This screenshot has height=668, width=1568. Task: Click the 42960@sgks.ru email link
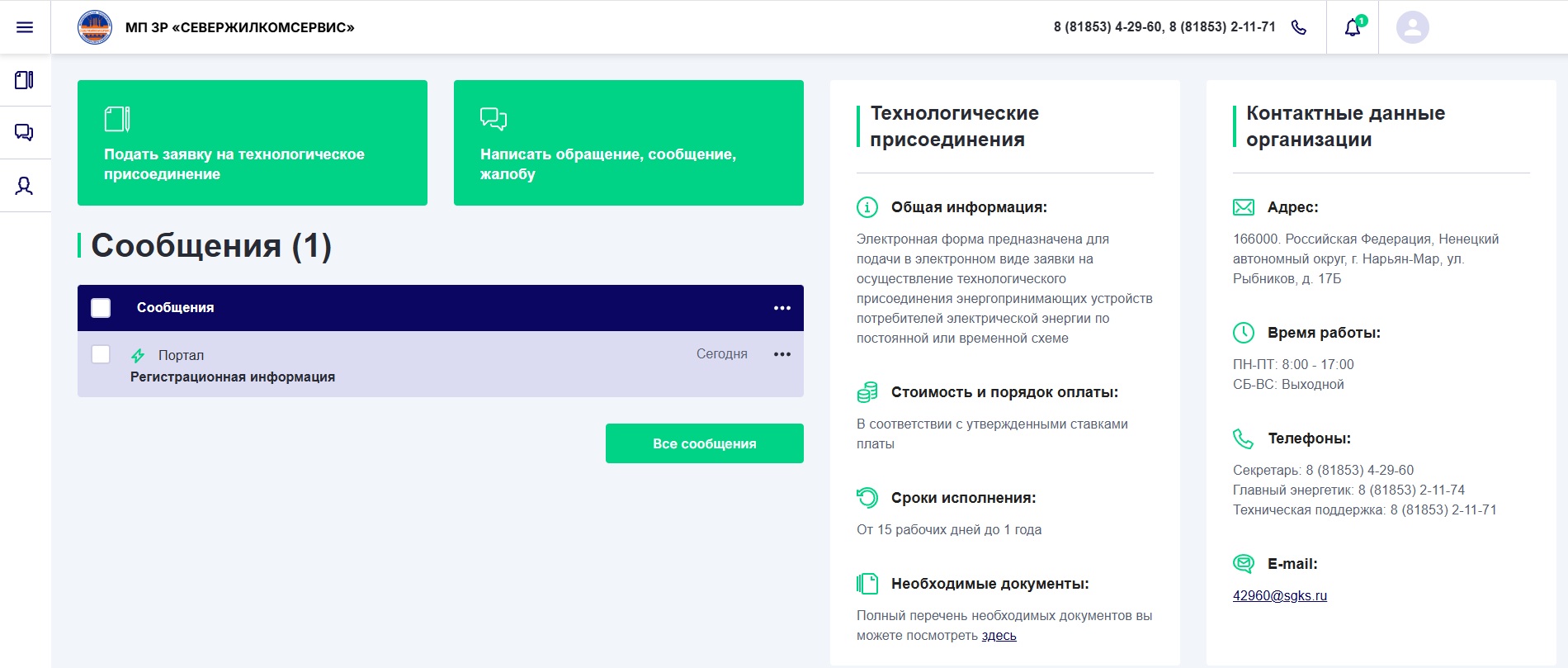coord(1279,596)
